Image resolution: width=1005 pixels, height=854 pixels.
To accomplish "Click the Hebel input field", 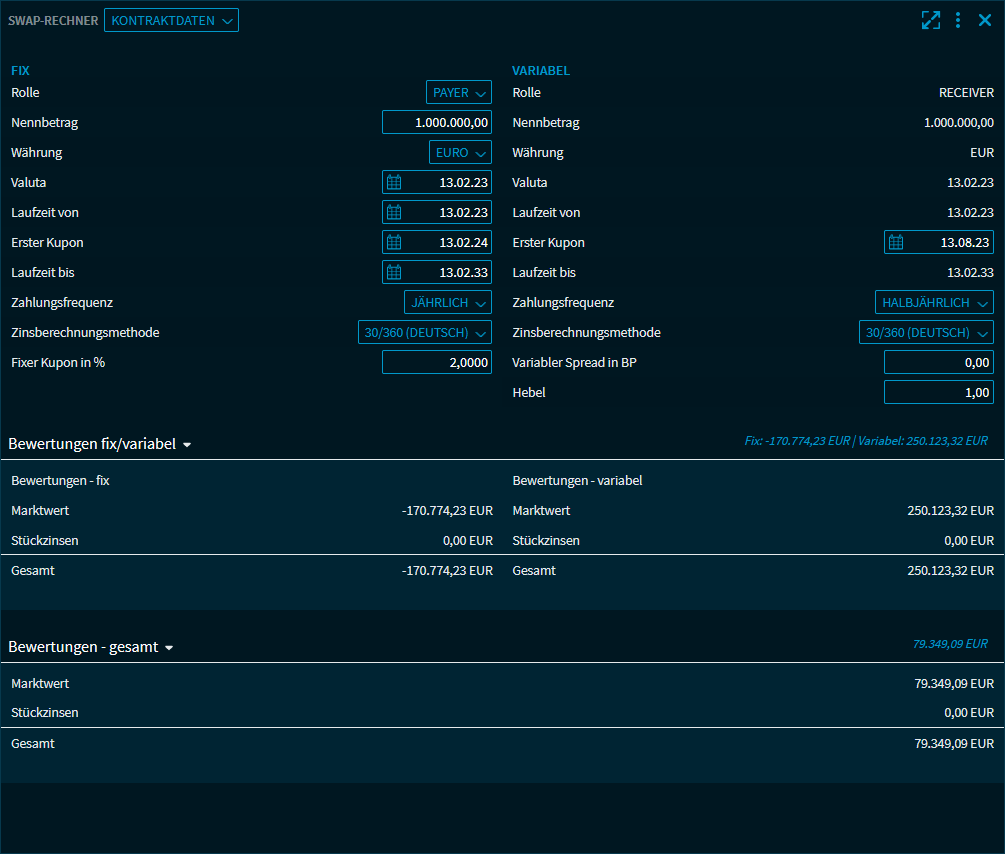I will (x=938, y=393).
